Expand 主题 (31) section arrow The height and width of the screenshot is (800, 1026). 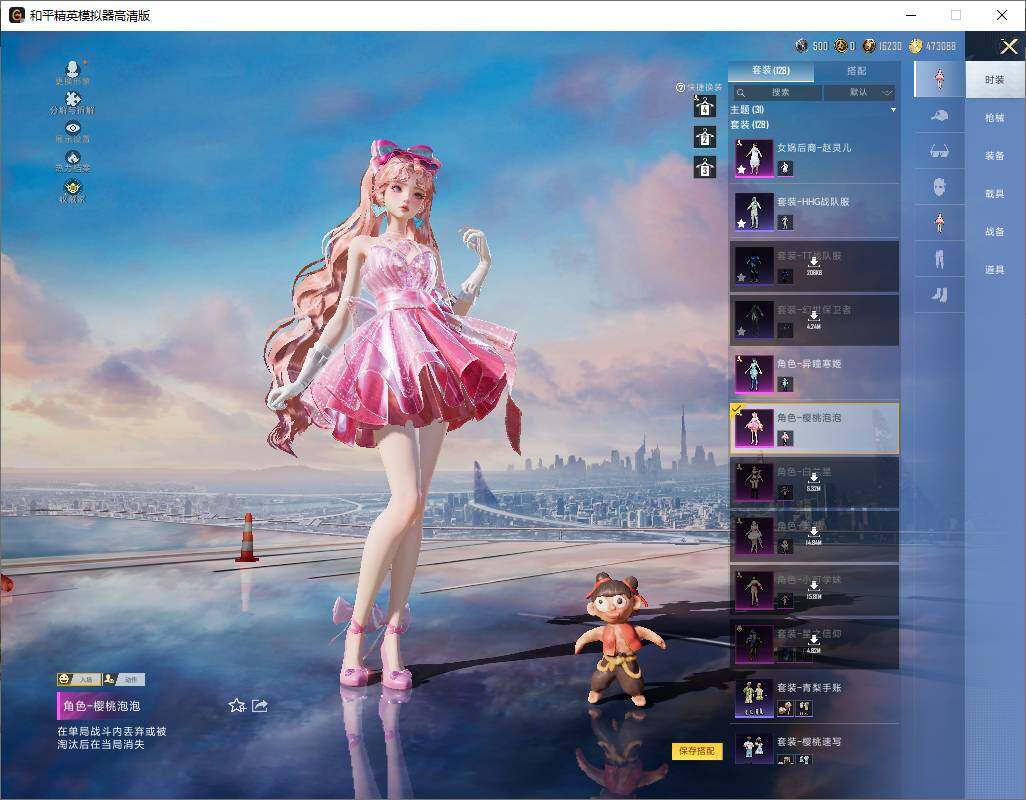[893, 110]
